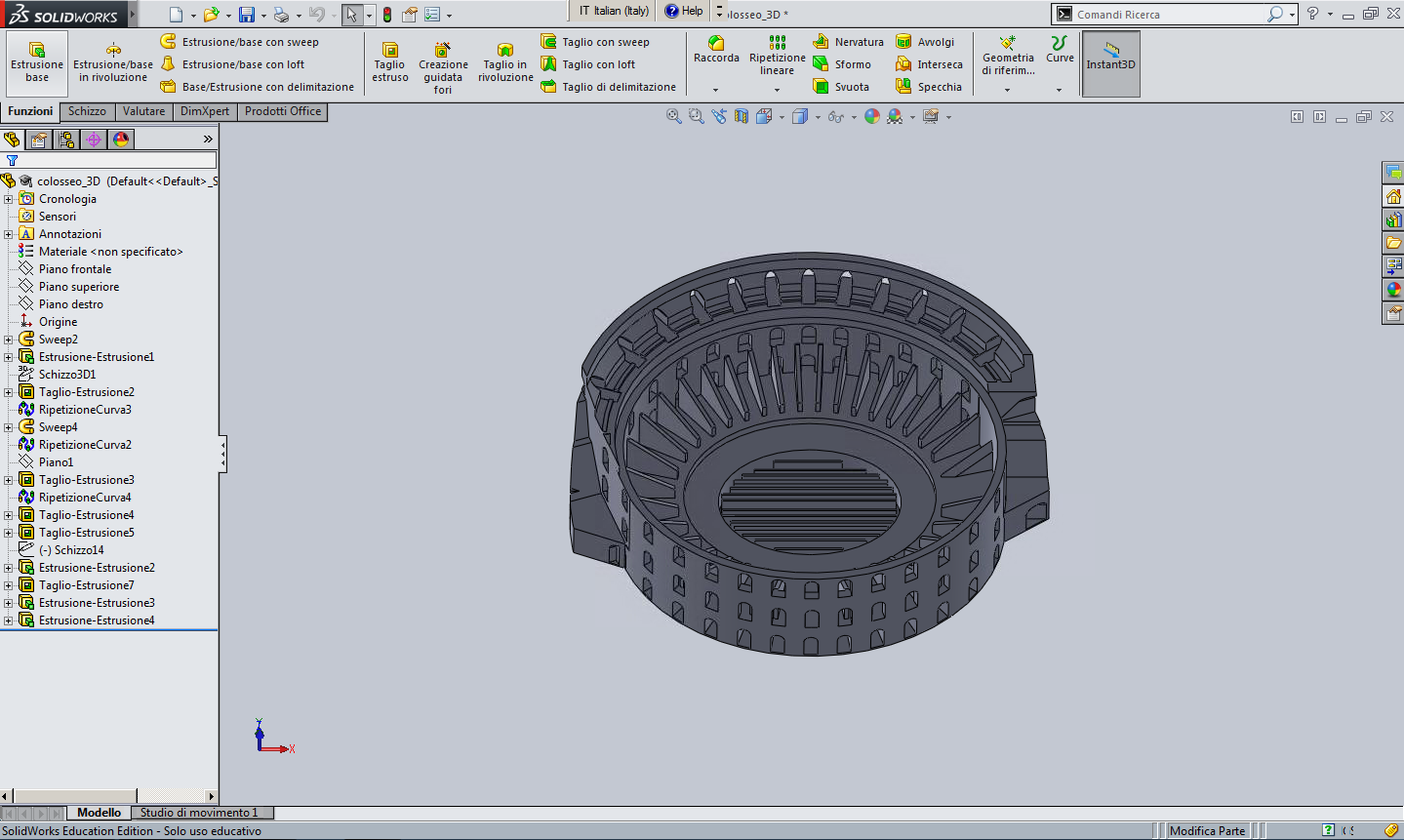Click the rebuild traffic light icon
The height and width of the screenshot is (840, 1404).
387,15
